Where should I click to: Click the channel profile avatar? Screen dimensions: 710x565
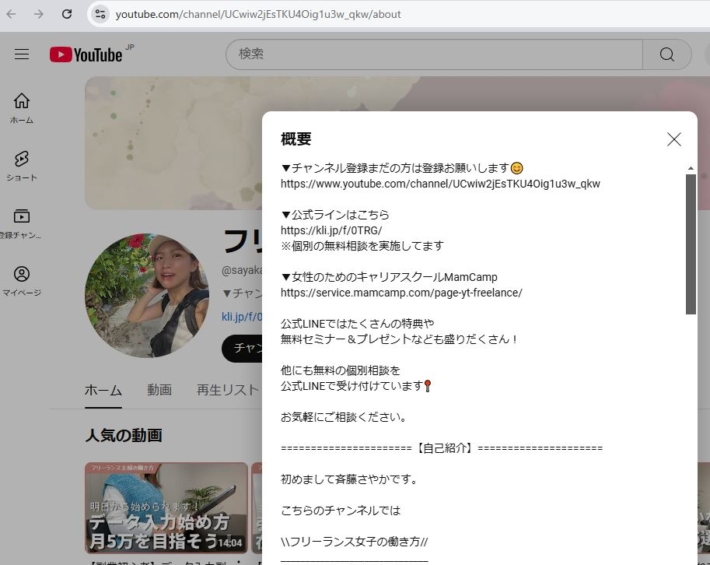click(147, 295)
